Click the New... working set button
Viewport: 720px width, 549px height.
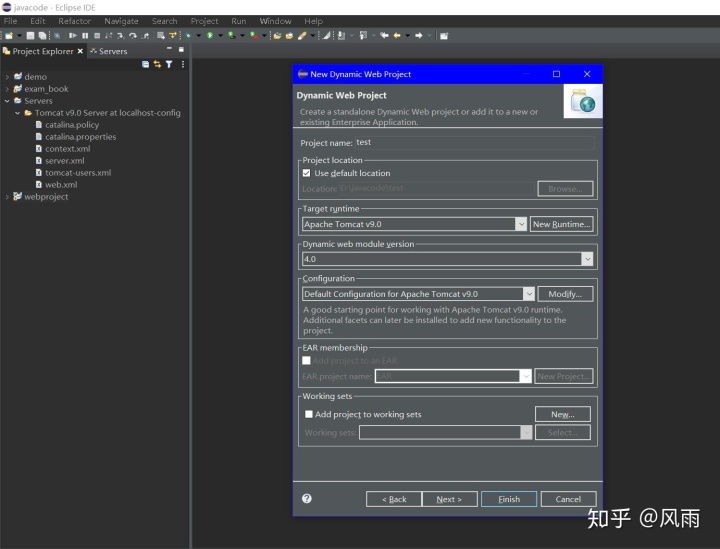pyautogui.click(x=562, y=414)
